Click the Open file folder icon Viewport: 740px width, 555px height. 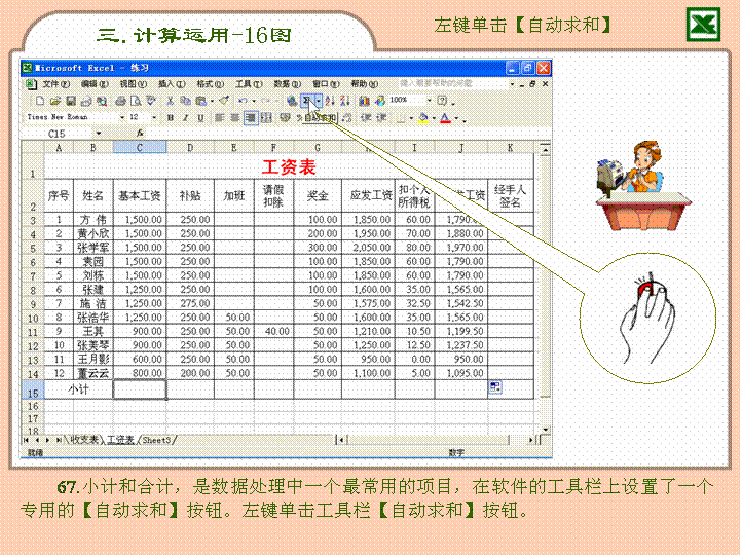[55, 101]
